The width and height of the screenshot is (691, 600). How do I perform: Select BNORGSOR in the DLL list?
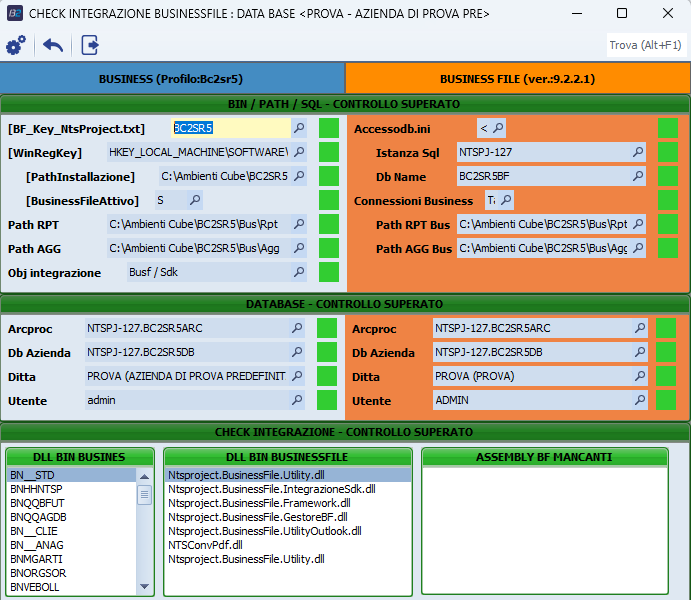72,573
